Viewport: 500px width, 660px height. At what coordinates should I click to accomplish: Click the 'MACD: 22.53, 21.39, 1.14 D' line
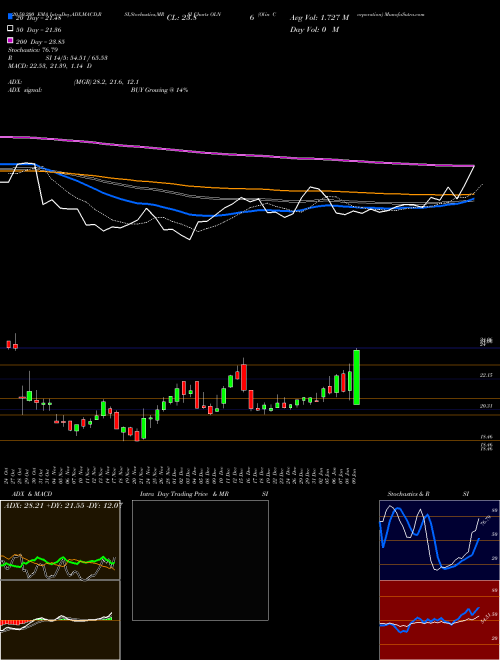(50, 66)
